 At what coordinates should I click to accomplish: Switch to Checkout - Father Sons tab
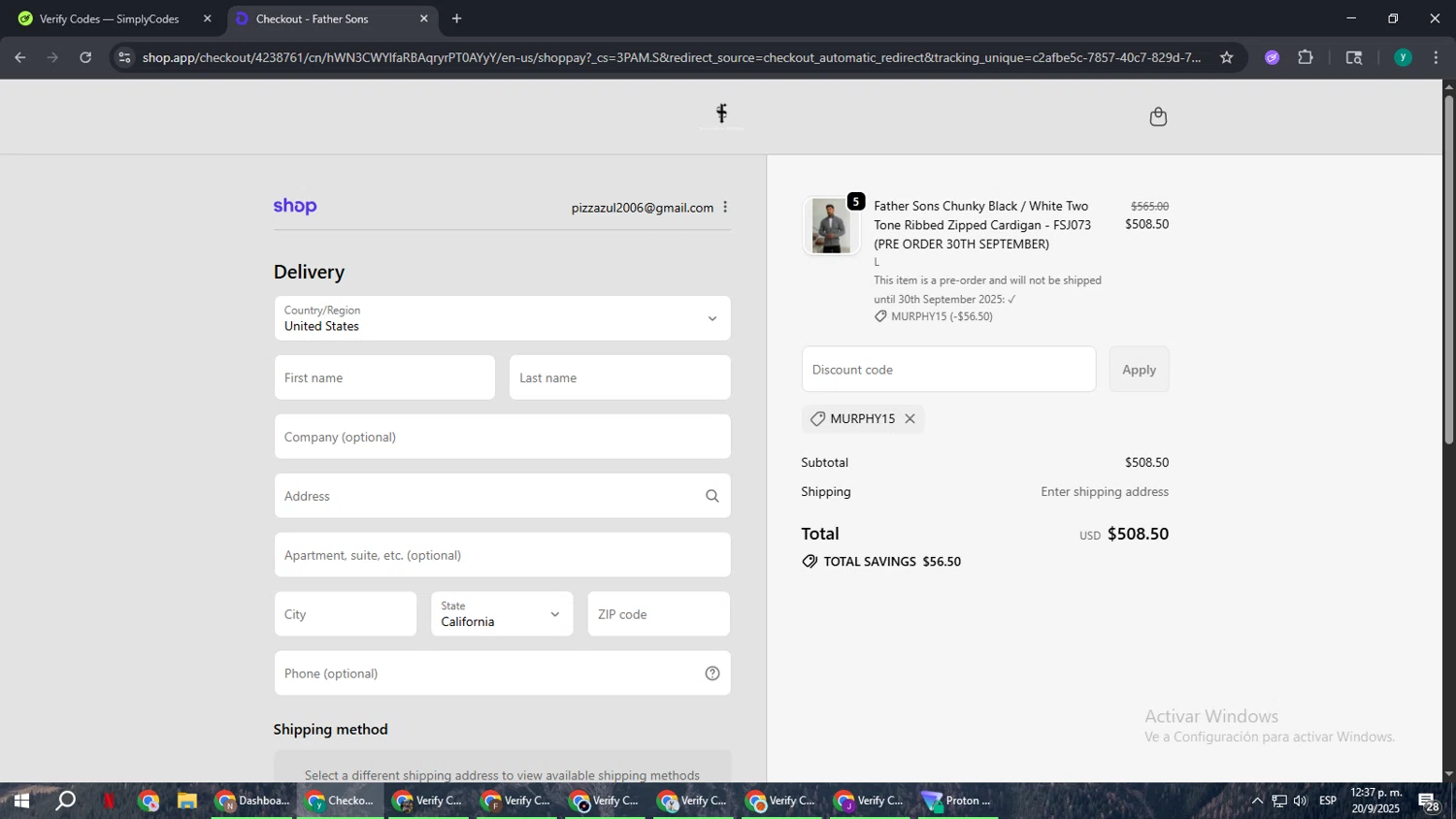[x=313, y=18]
